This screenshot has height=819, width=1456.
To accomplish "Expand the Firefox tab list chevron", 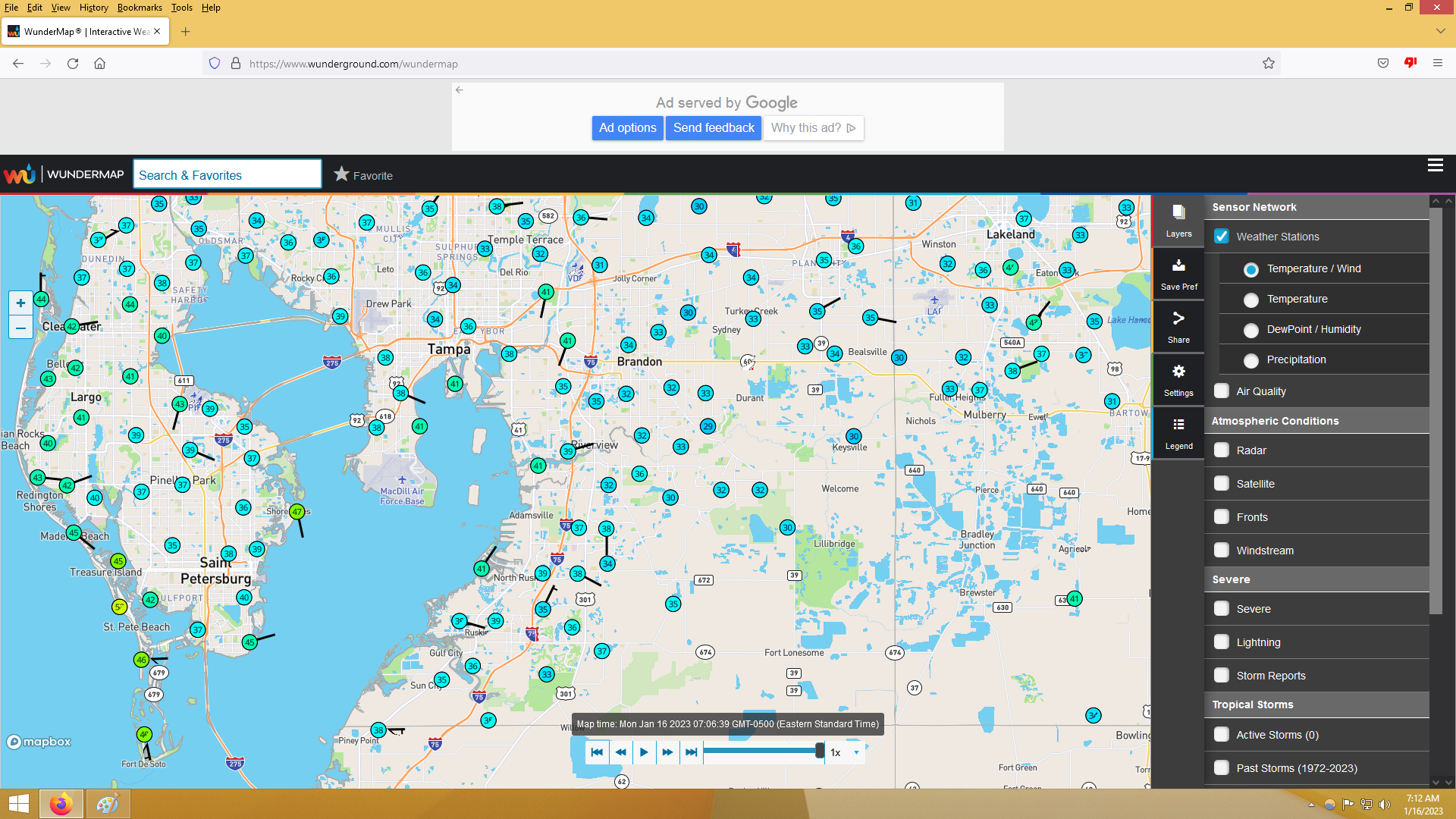I will click(1440, 31).
